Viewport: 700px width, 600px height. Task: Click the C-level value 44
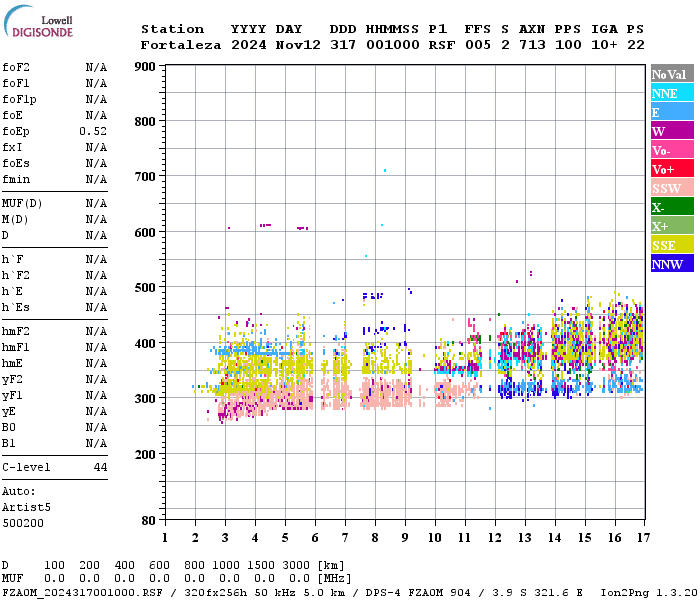coord(100,467)
